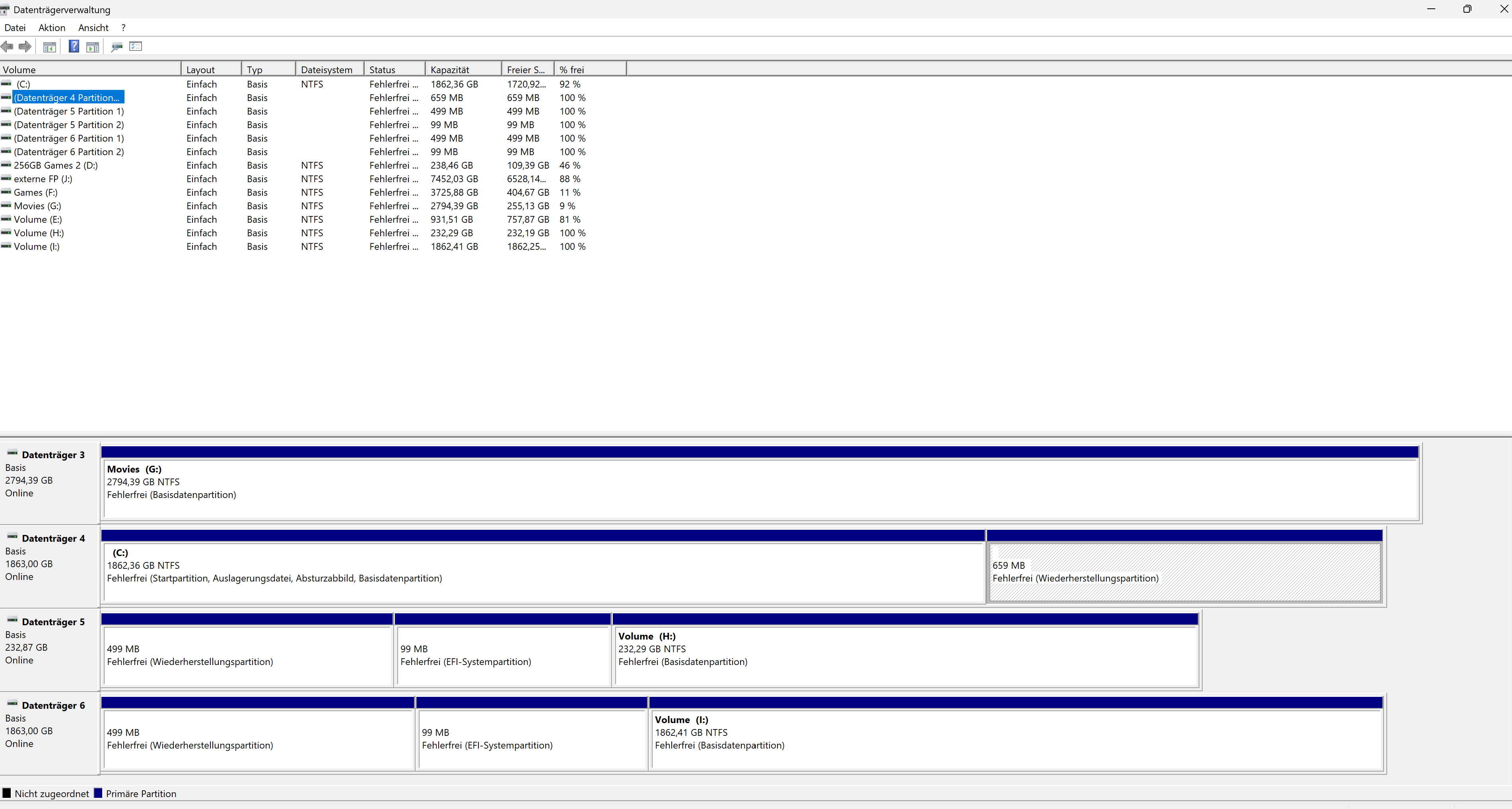
Task: Click the properties toolbar icon on far right
Action: click(136, 47)
